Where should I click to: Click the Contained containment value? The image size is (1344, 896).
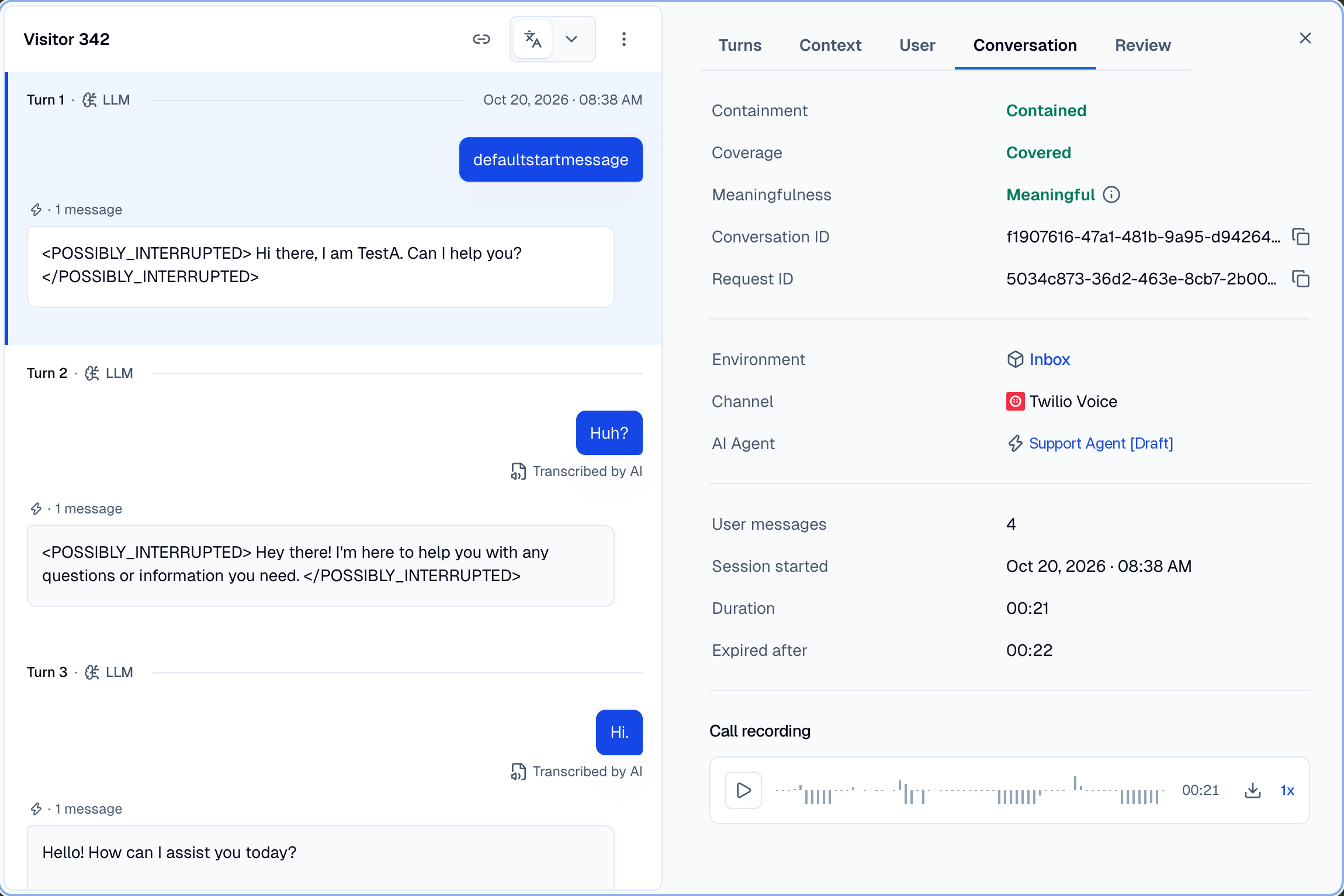1046,110
